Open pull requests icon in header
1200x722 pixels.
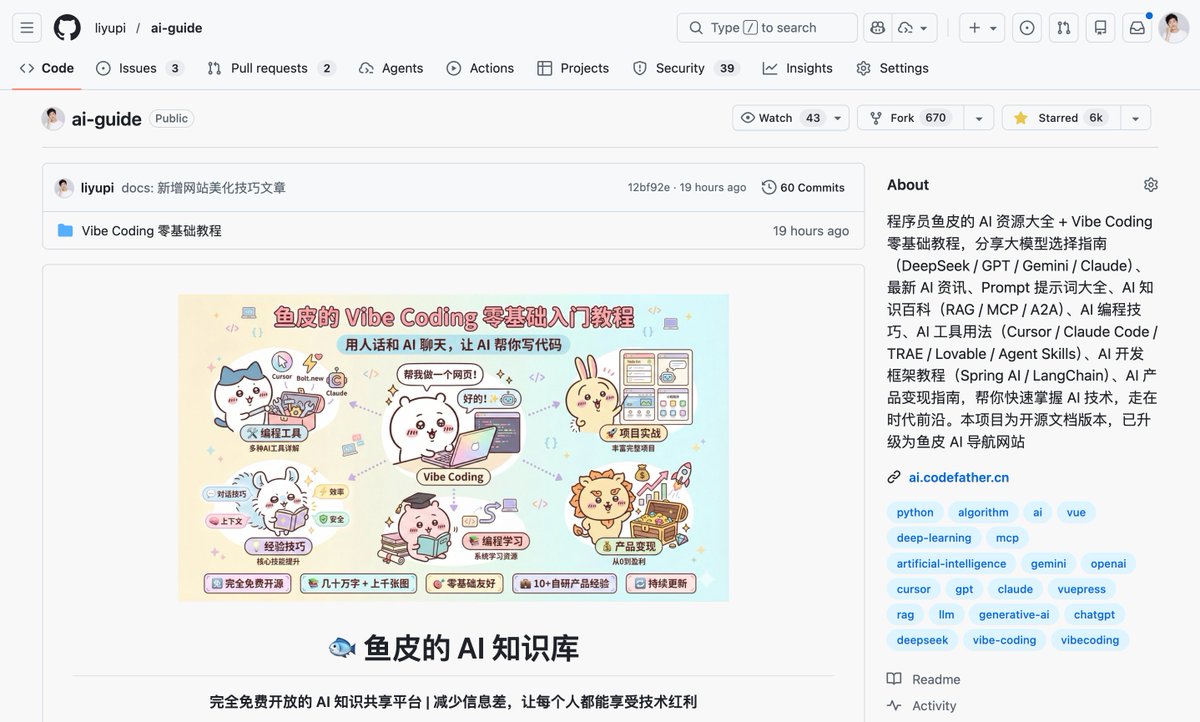point(1064,28)
